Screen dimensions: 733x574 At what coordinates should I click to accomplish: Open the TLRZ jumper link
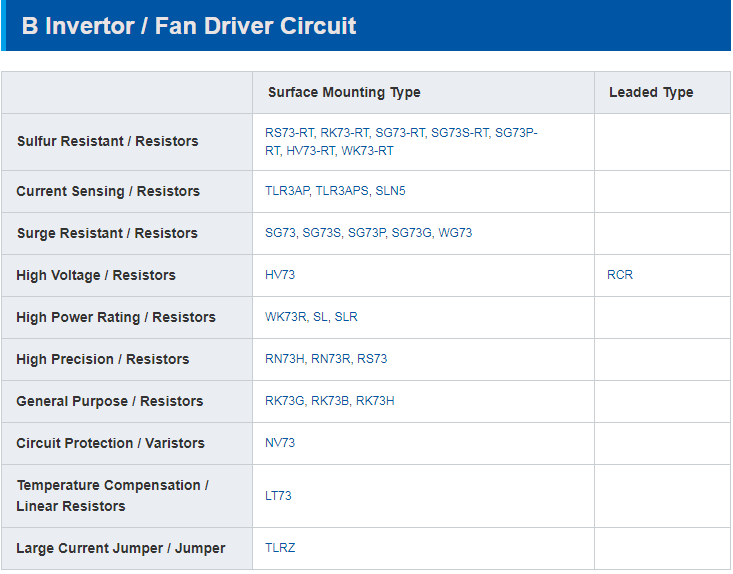pyautogui.click(x=280, y=548)
